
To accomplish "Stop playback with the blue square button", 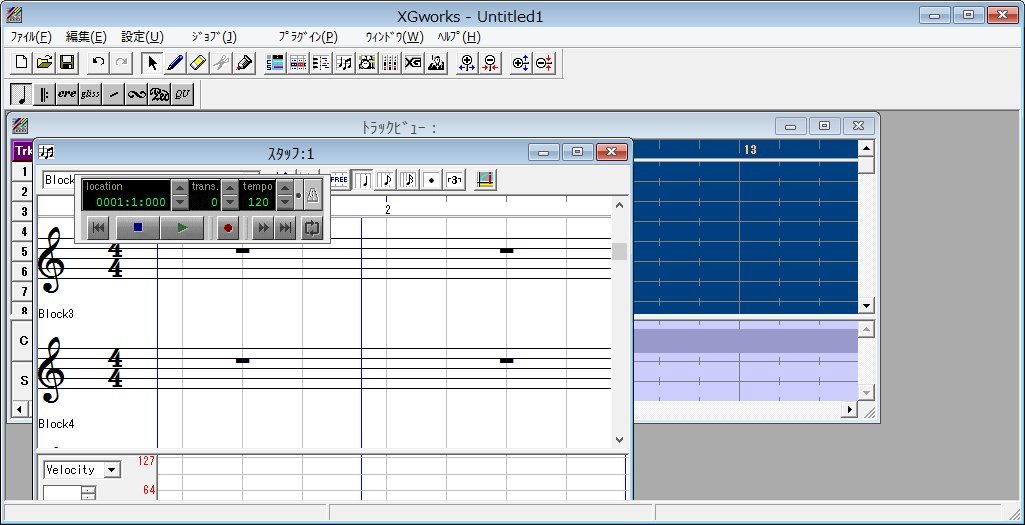I will click(x=137, y=228).
